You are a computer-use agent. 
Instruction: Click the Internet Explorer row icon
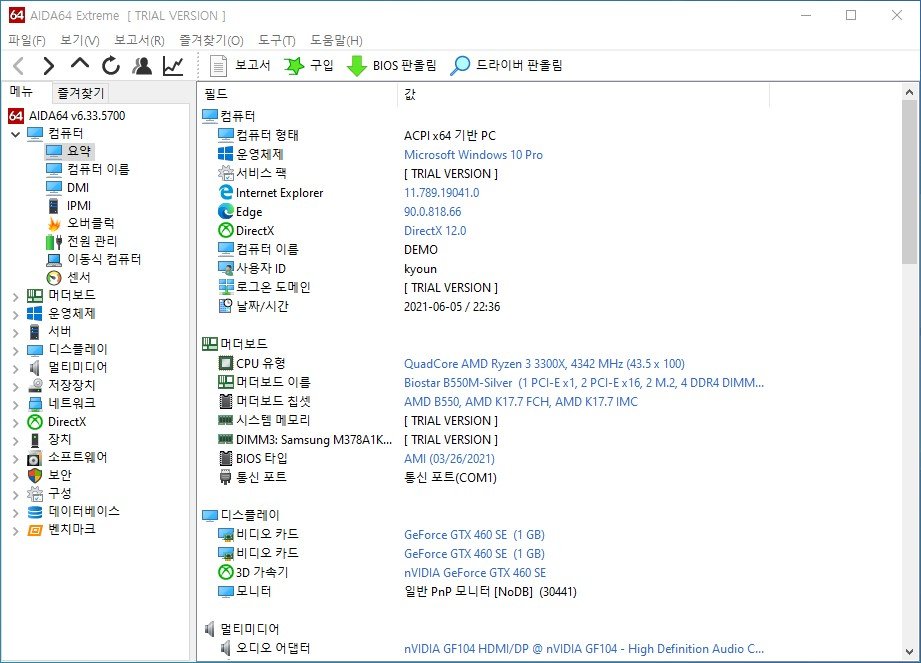pos(226,192)
